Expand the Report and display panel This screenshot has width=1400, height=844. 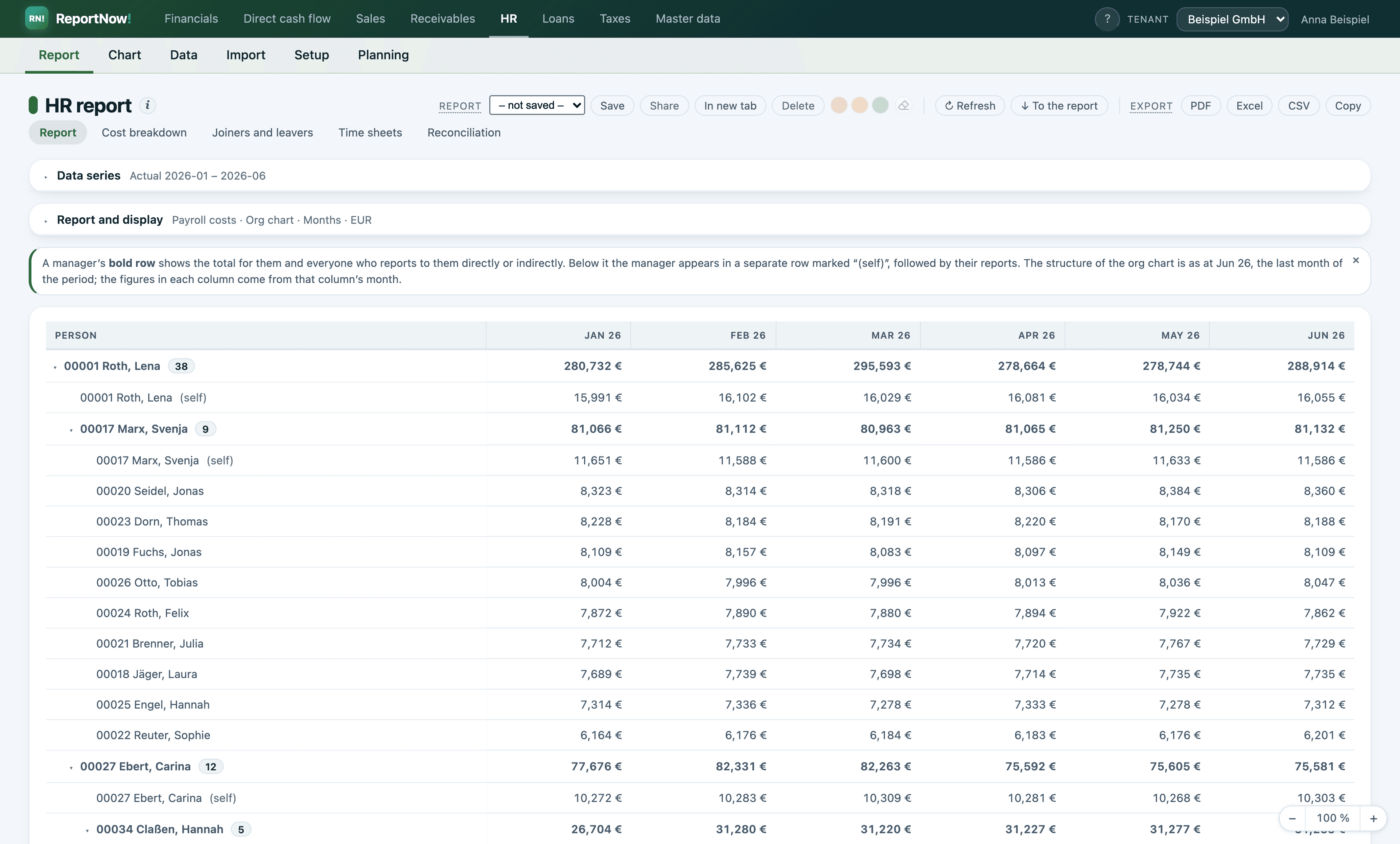click(699, 220)
